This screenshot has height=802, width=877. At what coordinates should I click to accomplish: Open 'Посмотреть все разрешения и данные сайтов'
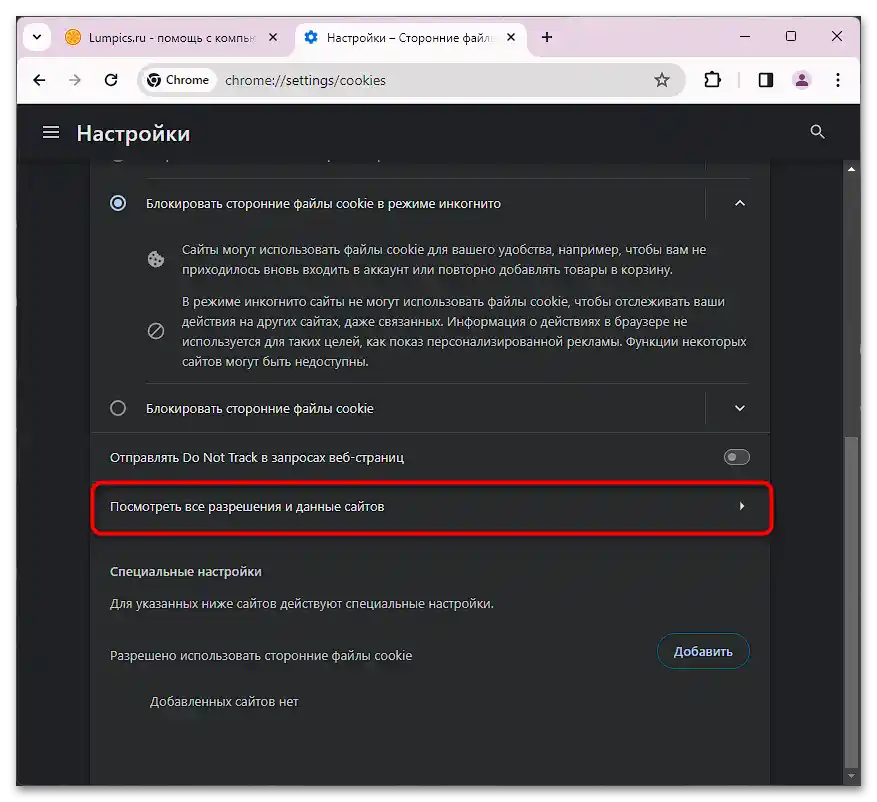[430, 507]
